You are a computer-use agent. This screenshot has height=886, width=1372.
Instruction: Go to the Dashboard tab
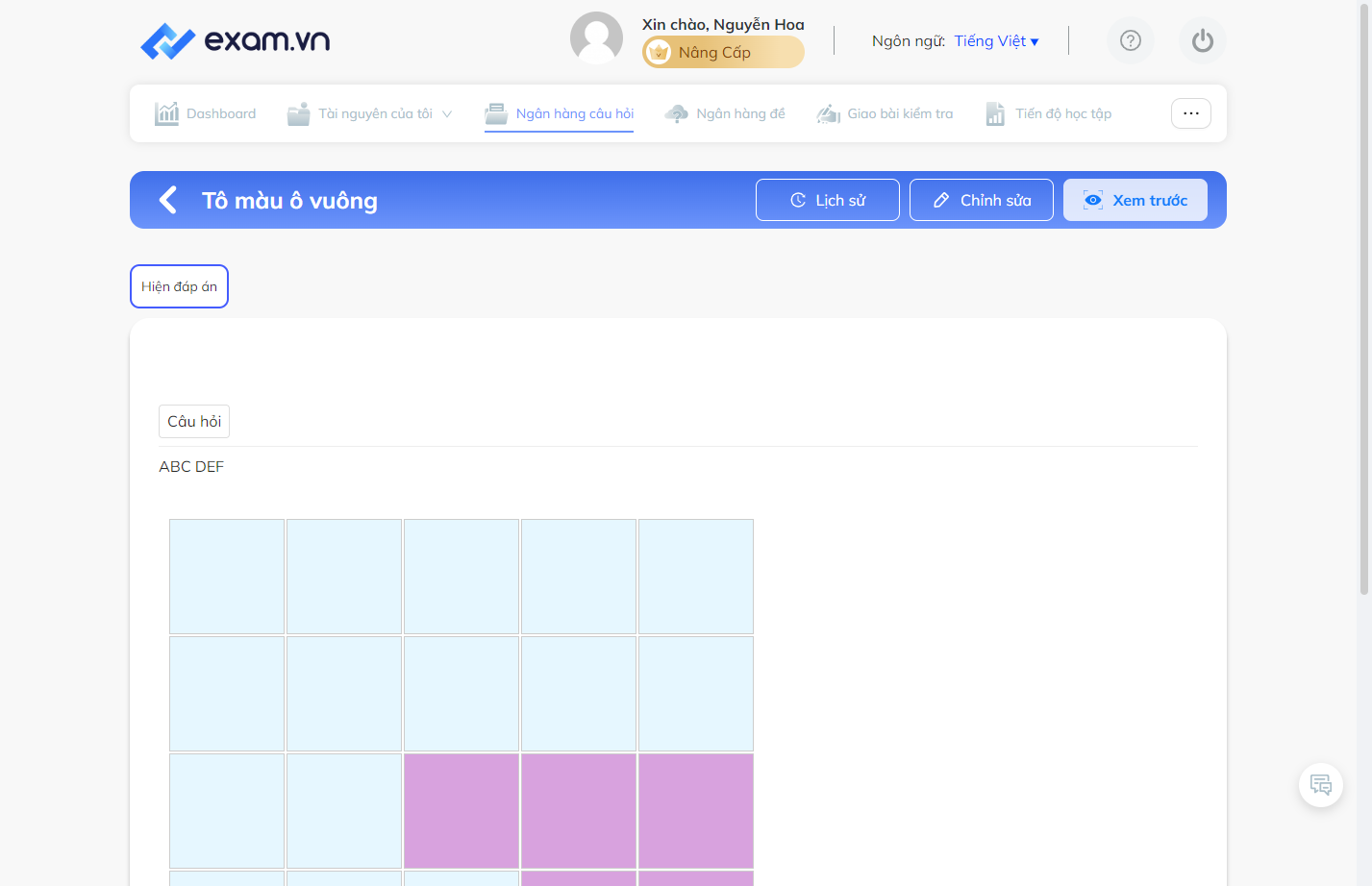(206, 113)
